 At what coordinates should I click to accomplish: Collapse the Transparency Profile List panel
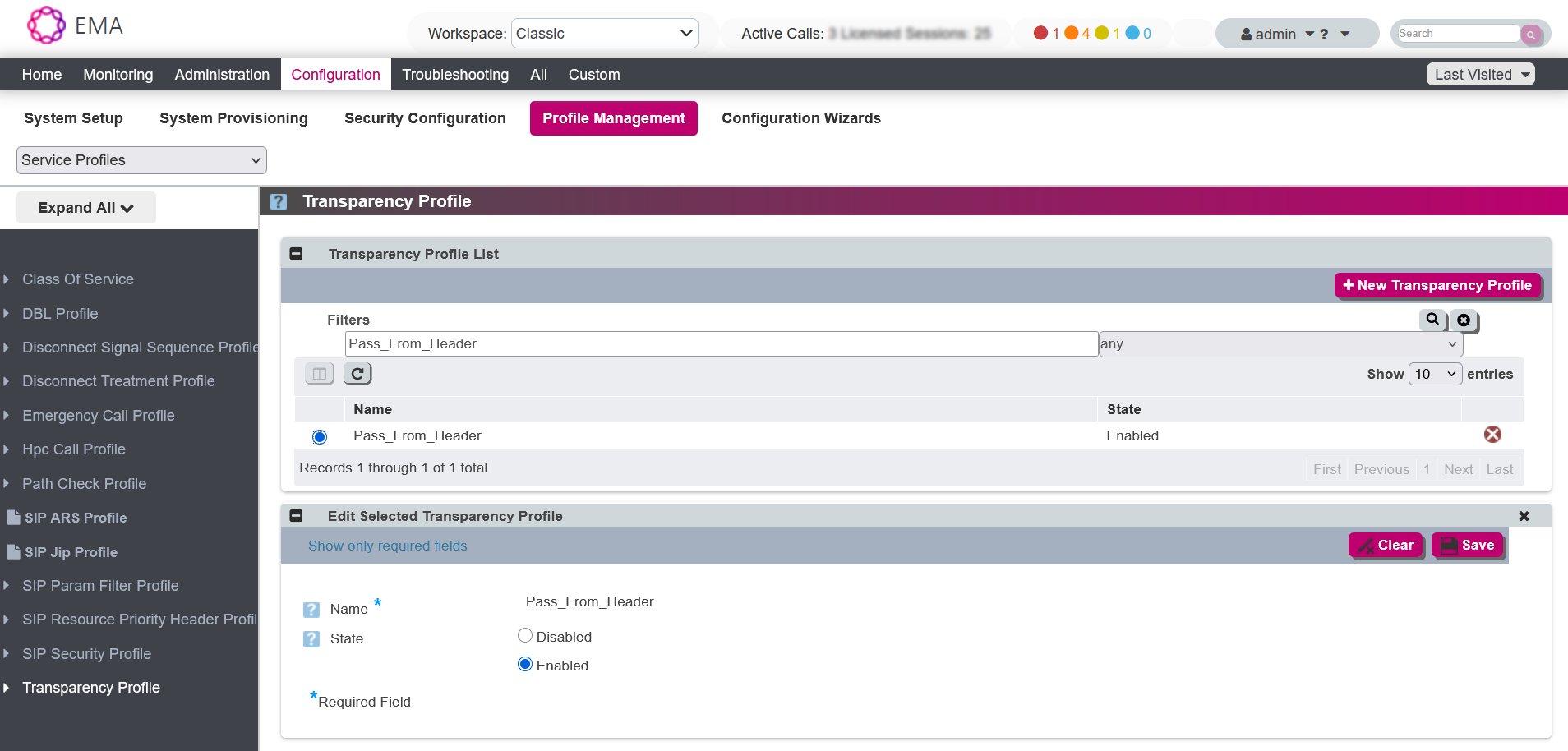[x=297, y=254]
